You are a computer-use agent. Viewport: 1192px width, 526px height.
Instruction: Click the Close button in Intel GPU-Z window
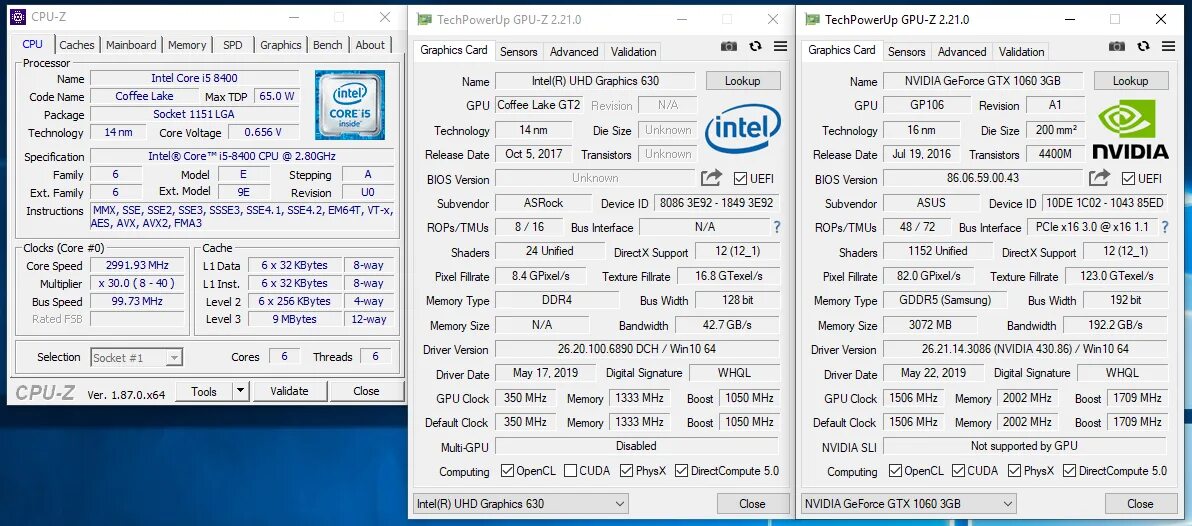[x=752, y=503]
